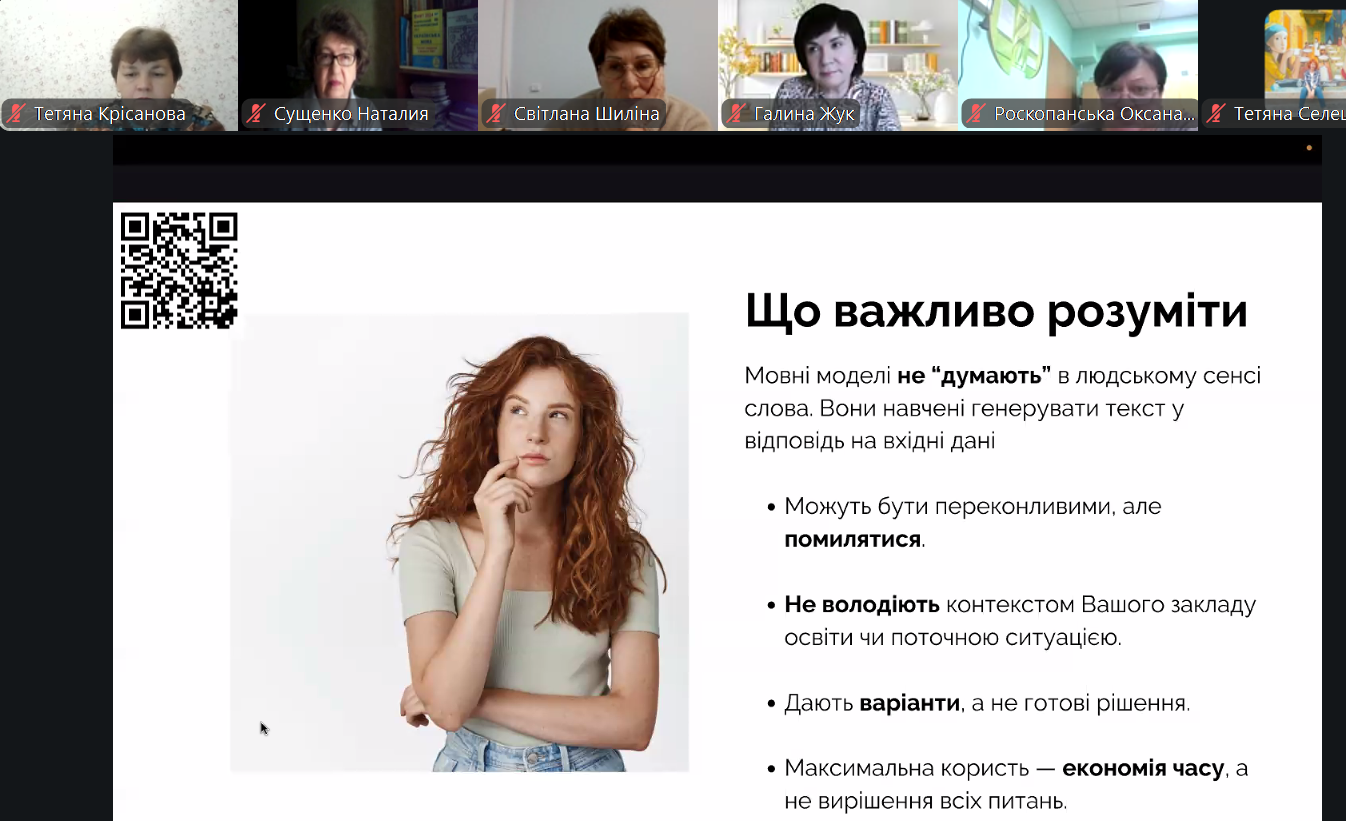Click muted mic icon next to Тетяна Селе…
The height and width of the screenshot is (821, 1346).
pyautogui.click(x=1216, y=114)
